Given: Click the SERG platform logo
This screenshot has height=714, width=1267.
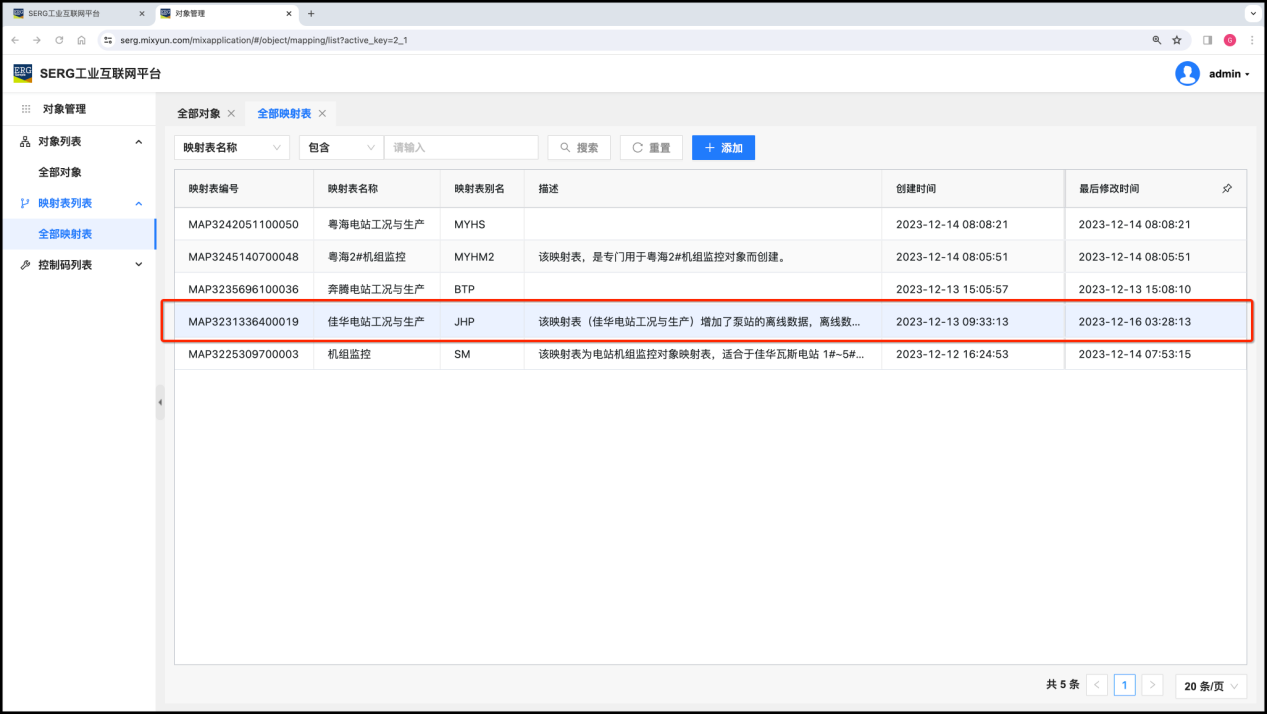Looking at the screenshot, I should 23,73.
